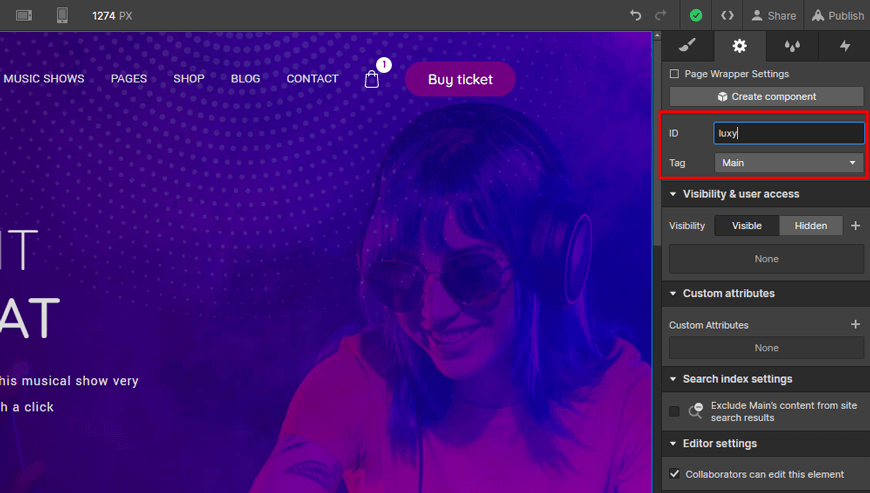
Task: Add a custom attribute with plus
Action: 856,324
